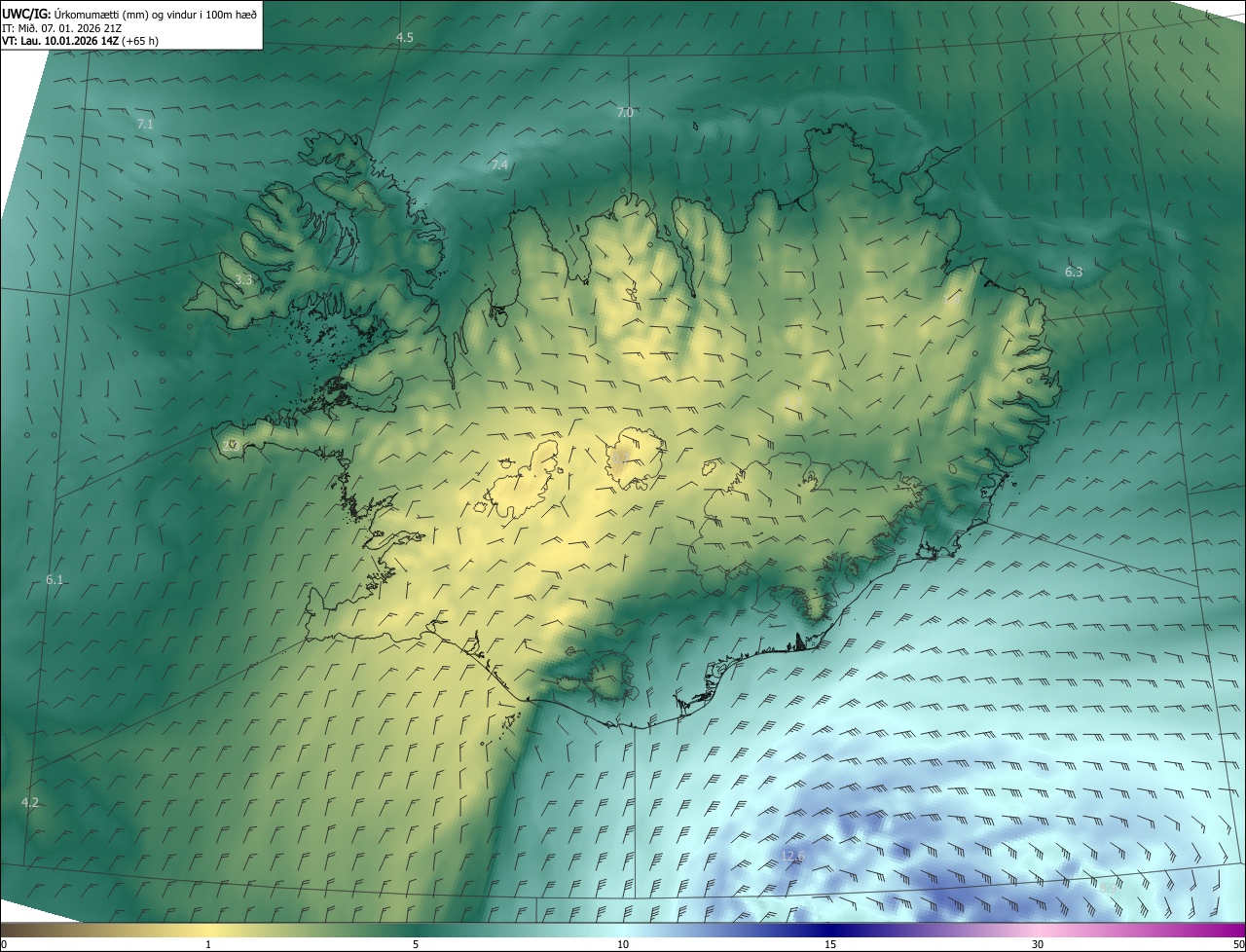Click the dark blue colorbar segment above tick 15
Image resolution: width=1246 pixels, height=952 pixels.
[x=830, y=930]
